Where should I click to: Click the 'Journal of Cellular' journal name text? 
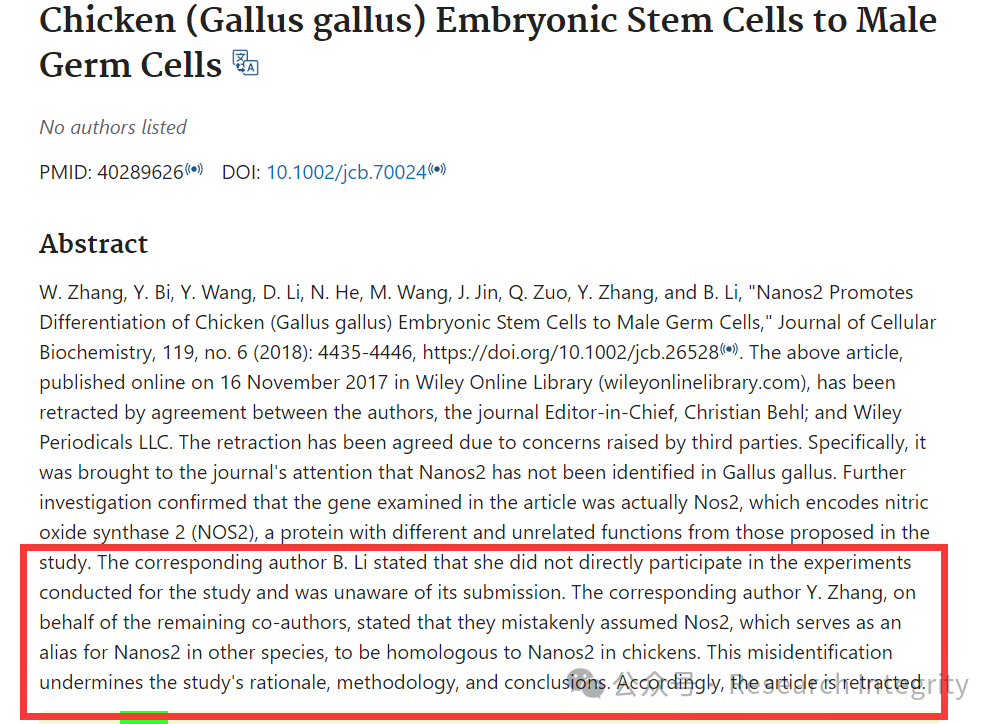[x=857, y=323]
